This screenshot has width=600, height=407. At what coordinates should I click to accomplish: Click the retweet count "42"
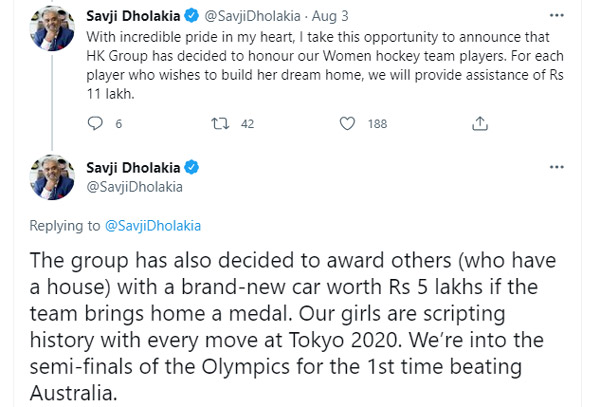point(247,124)
